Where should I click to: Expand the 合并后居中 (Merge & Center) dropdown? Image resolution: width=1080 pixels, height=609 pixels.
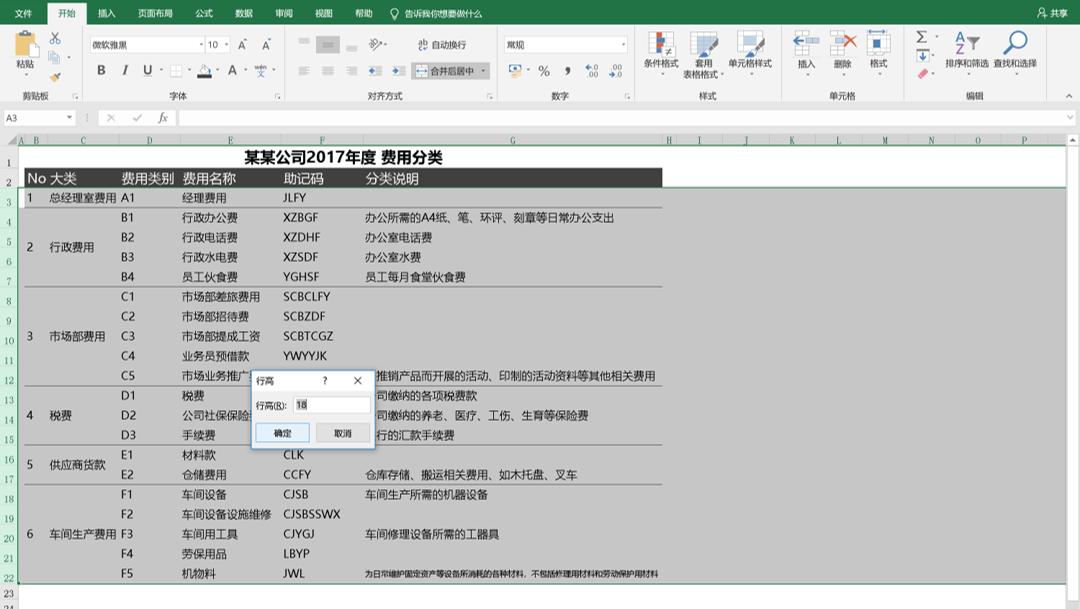[485, 70]
